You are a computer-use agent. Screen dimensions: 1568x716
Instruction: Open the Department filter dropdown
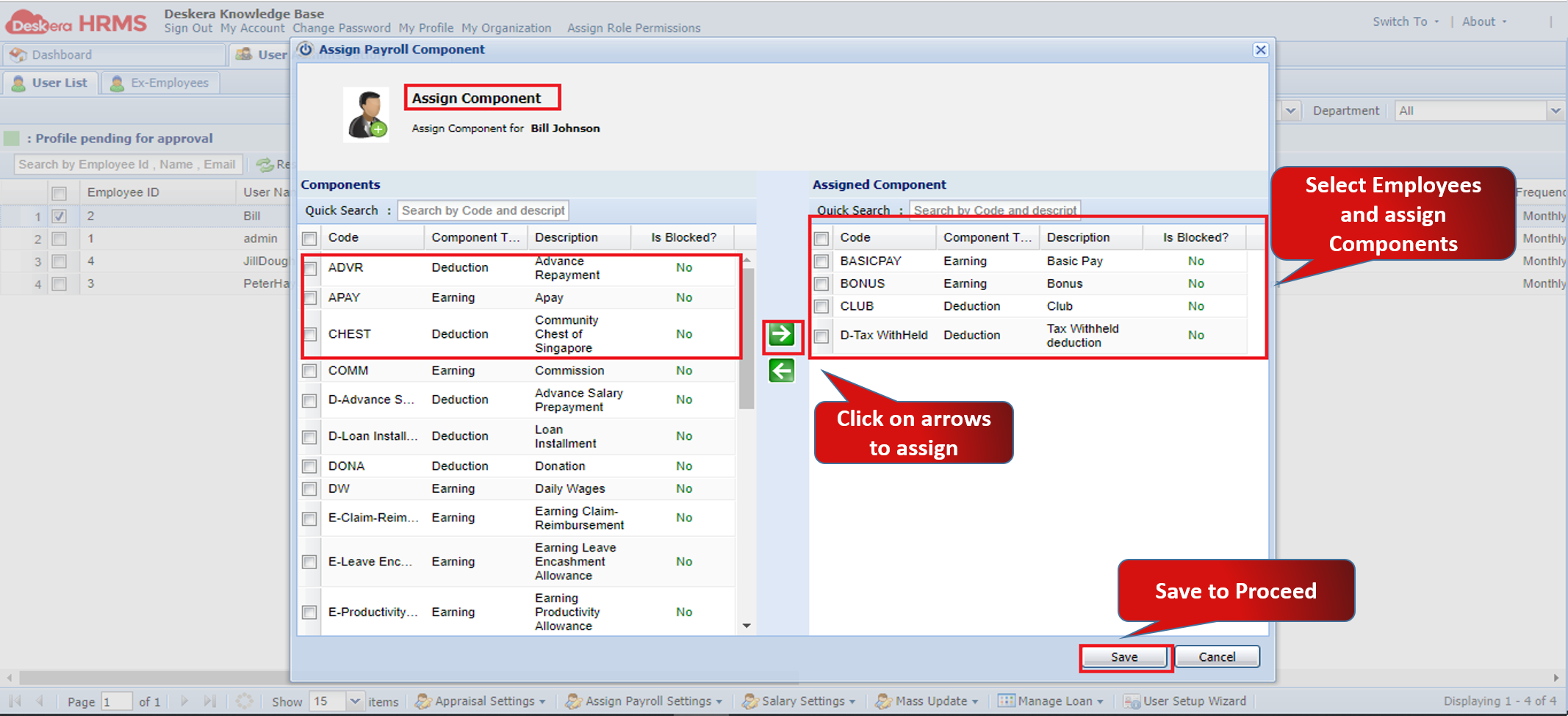tap(1556, 110)
